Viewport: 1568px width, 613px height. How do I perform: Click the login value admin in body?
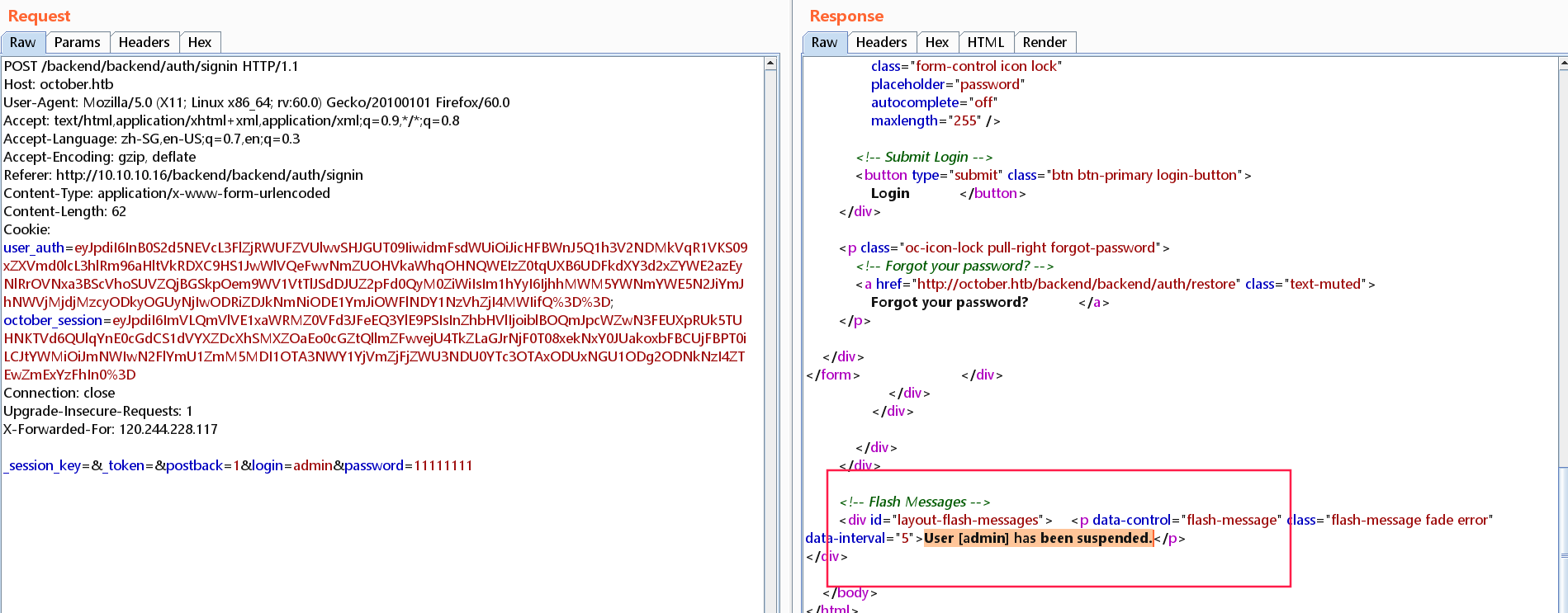[x=313, y=465]
